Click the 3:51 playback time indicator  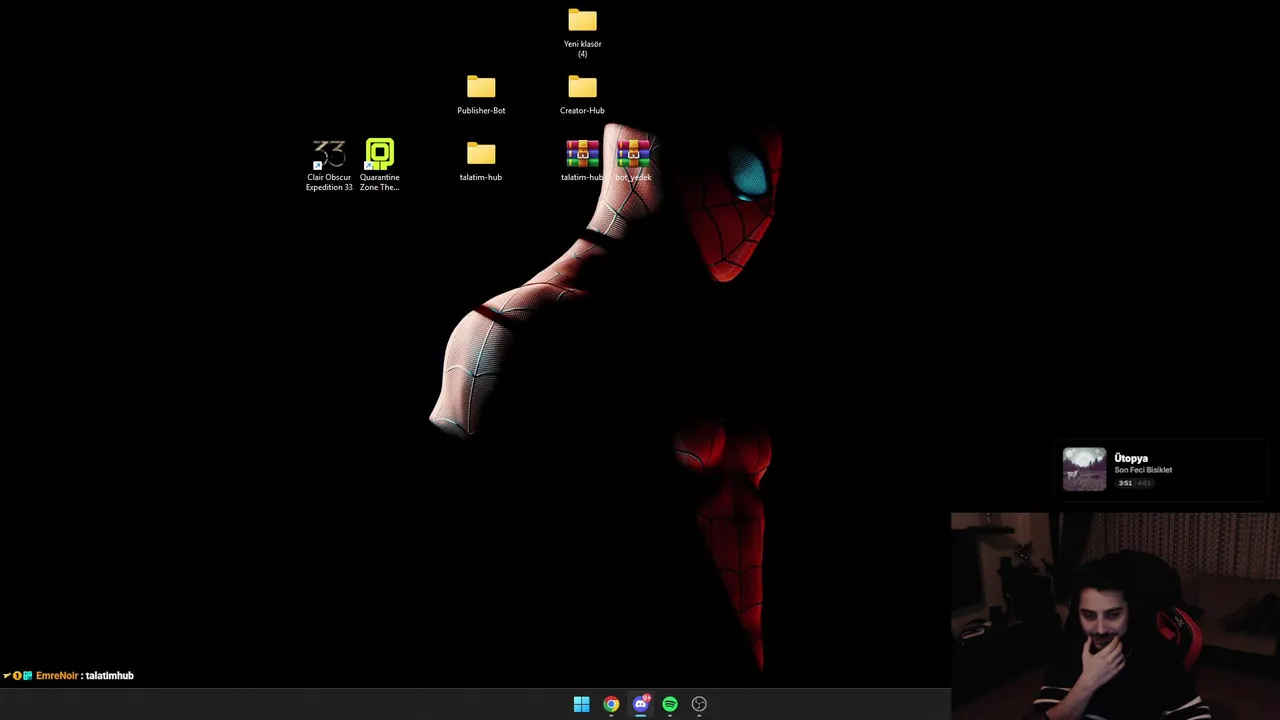pyautogui.click(x=1125, y=483)
